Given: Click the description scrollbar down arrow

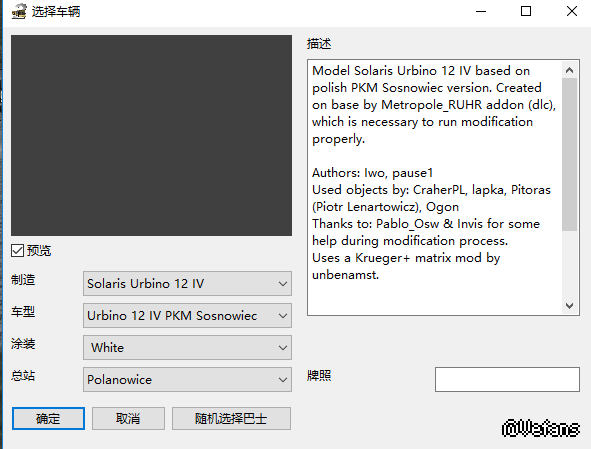Looking at the screenshot, I should (x=570, y=305).
